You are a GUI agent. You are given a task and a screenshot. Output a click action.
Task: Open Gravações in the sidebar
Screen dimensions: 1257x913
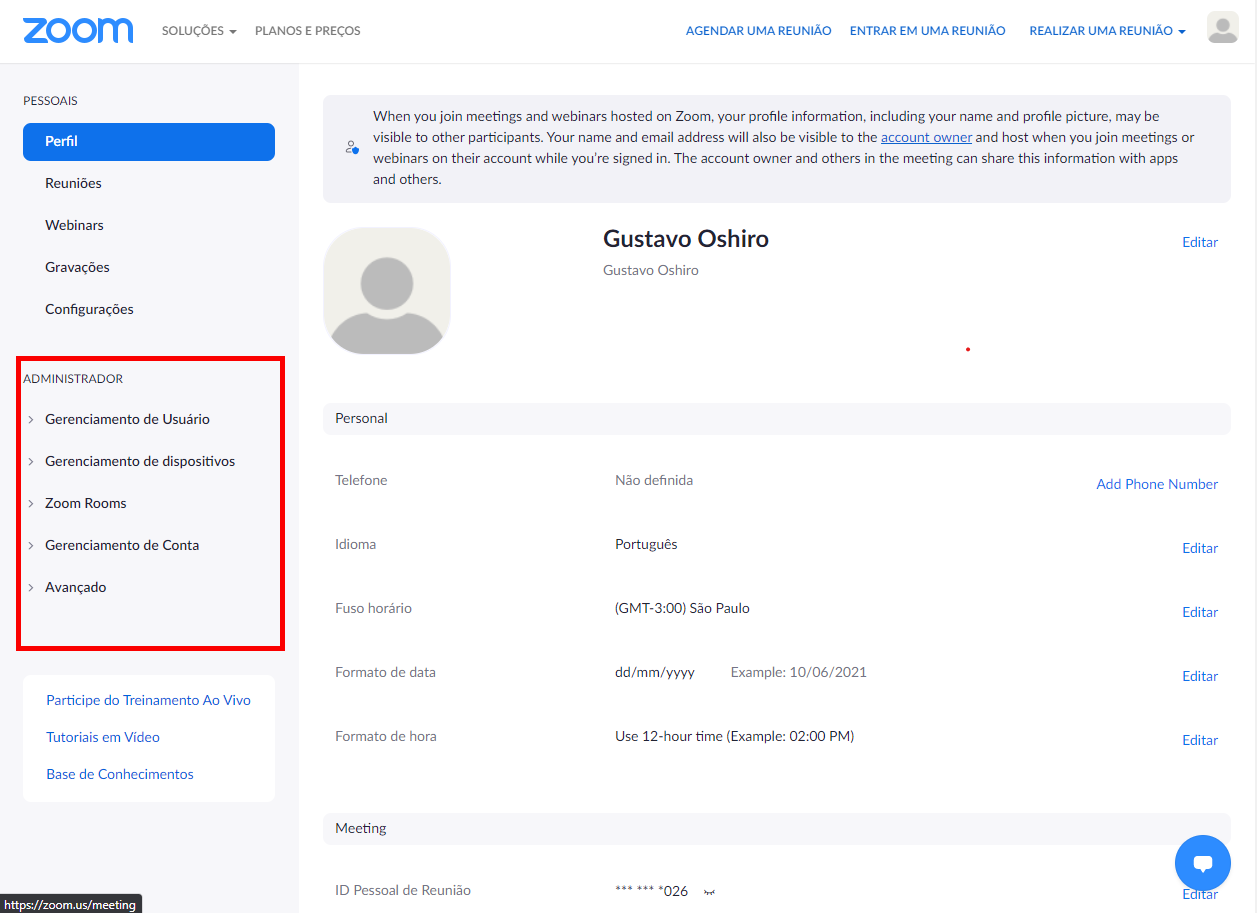tap(77, 267)
